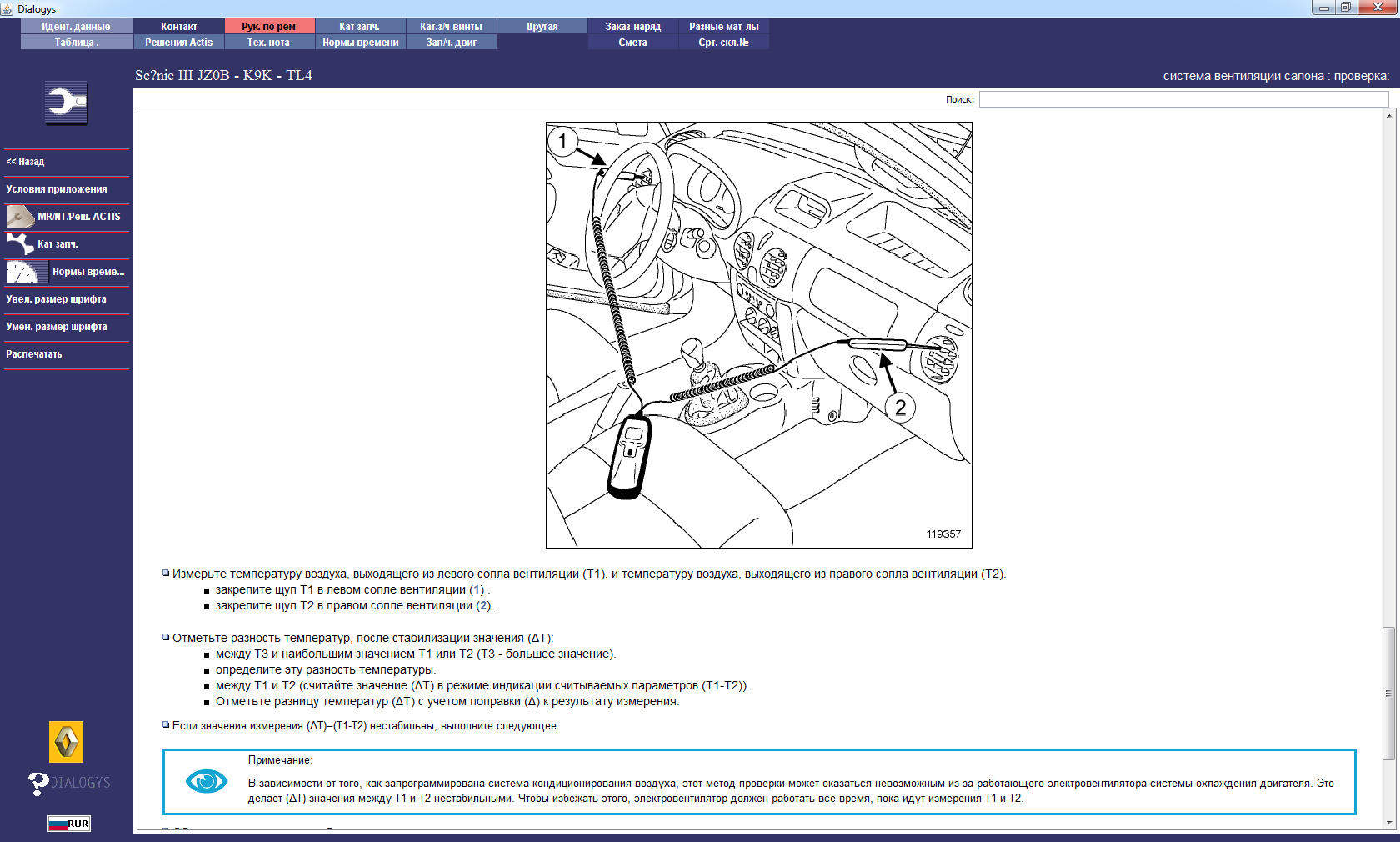The image size is (1400, 842).
Task: Click the (1) reference link in probe T1 line
Action: click(477, 590)
